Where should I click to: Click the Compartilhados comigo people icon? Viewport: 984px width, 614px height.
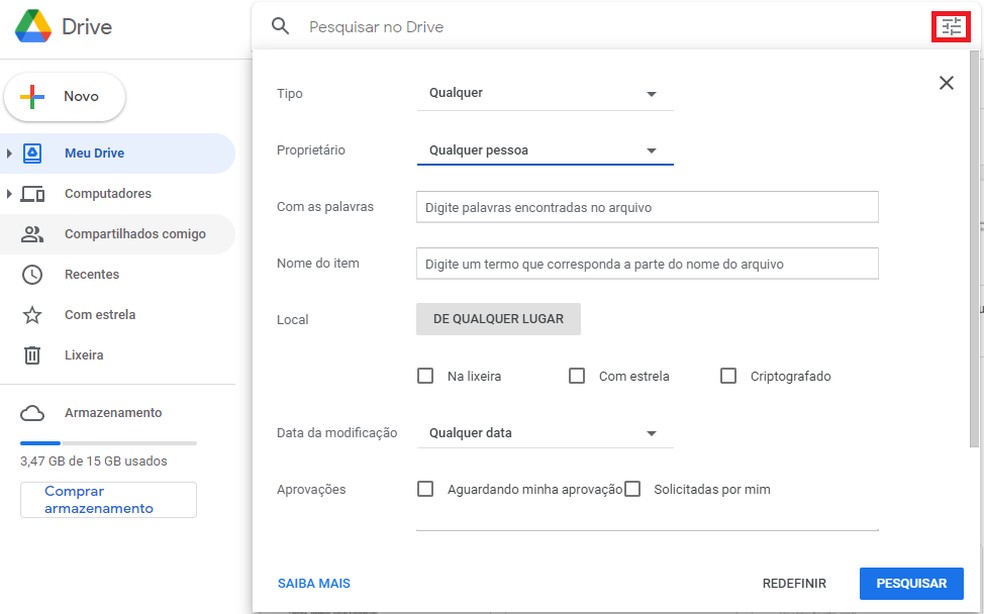(x=32, y=234)
